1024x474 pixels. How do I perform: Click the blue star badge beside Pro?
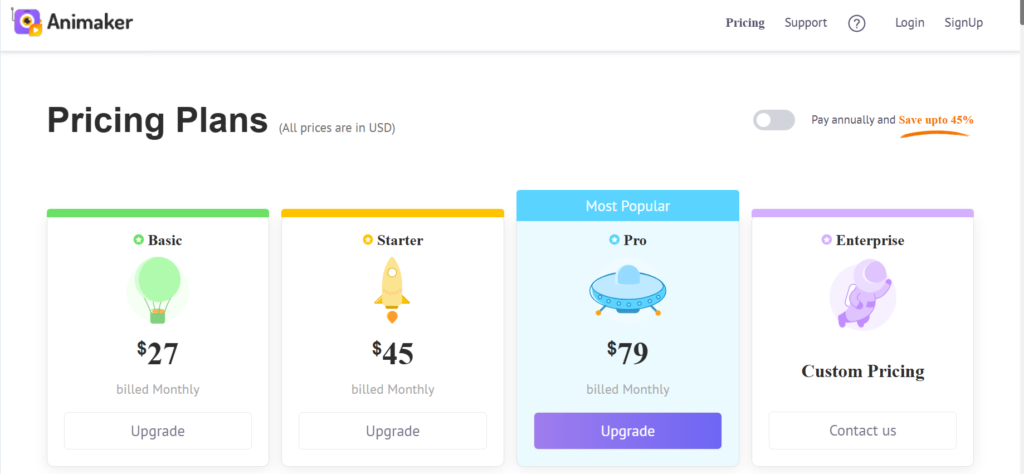coord(614,240)
